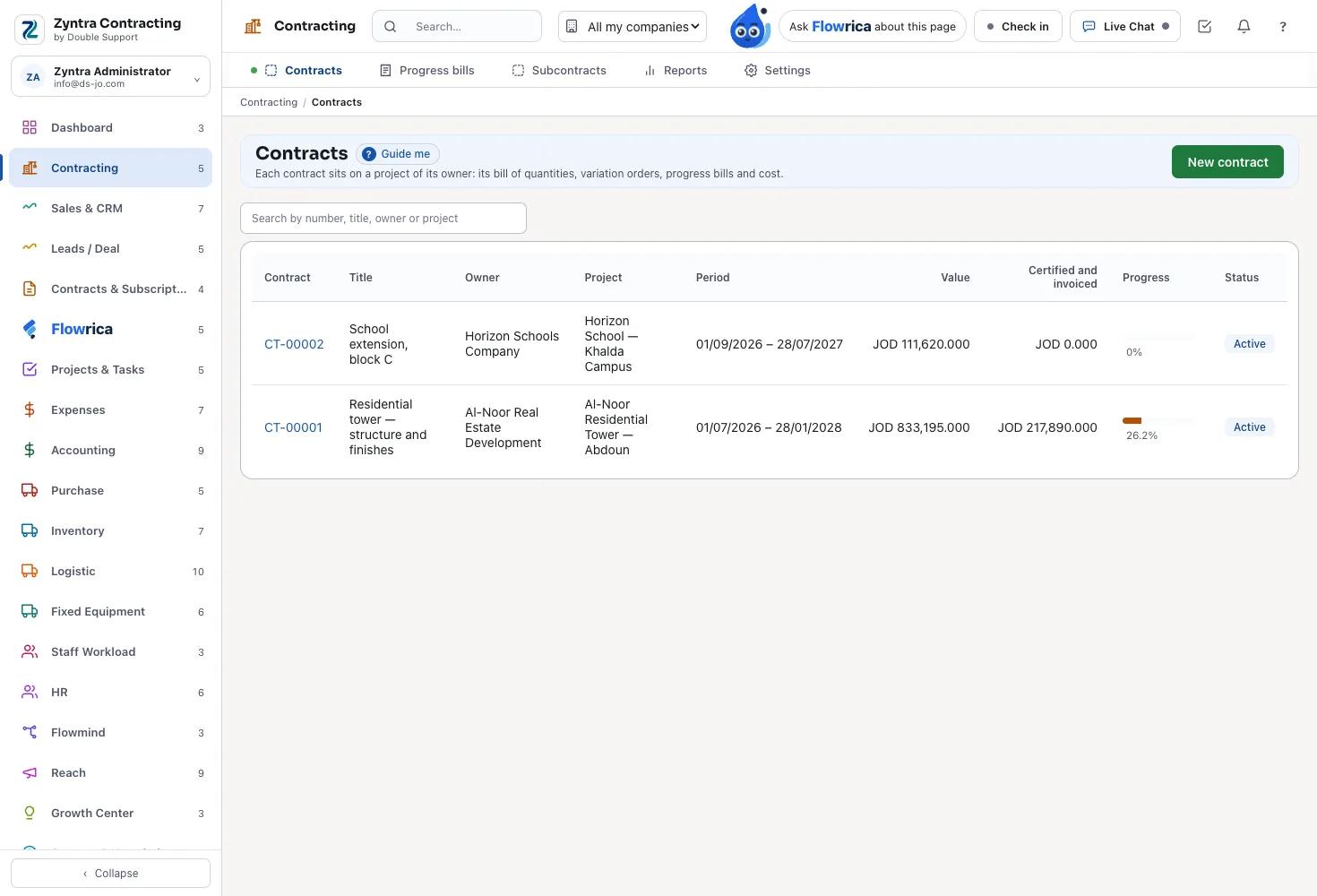
Task: Focus the top Search field
Action: [x=457, y=27]
